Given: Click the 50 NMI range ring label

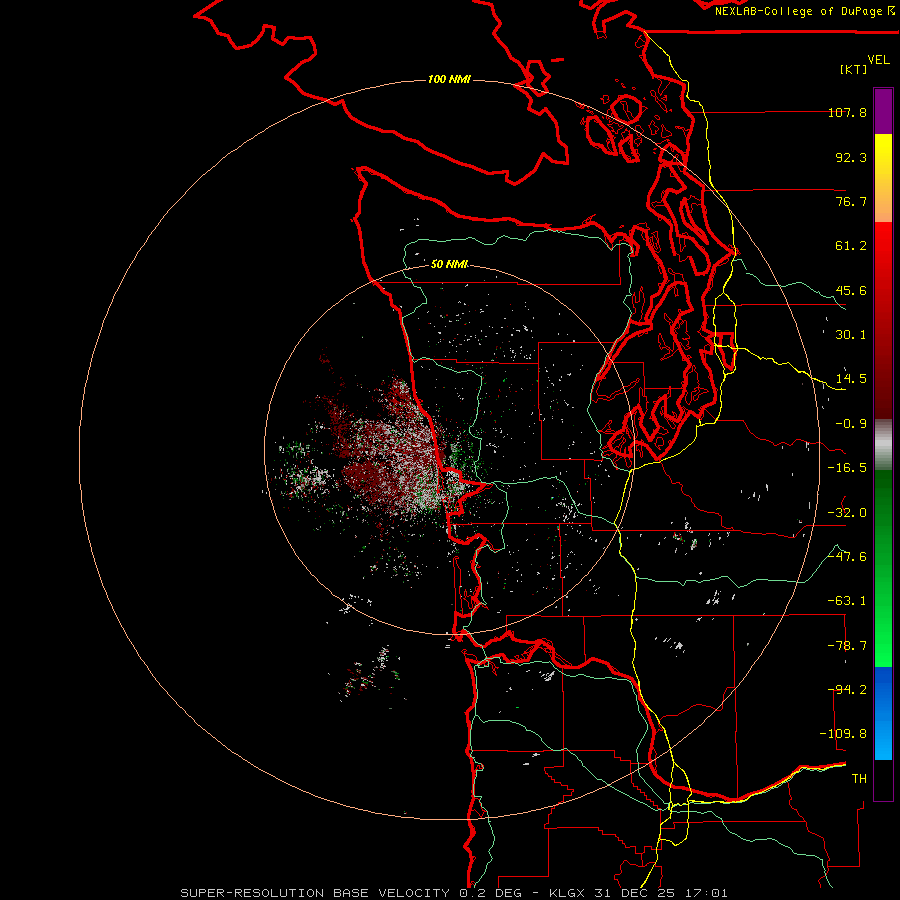Looking at the screenshot, I should (449, 264).
